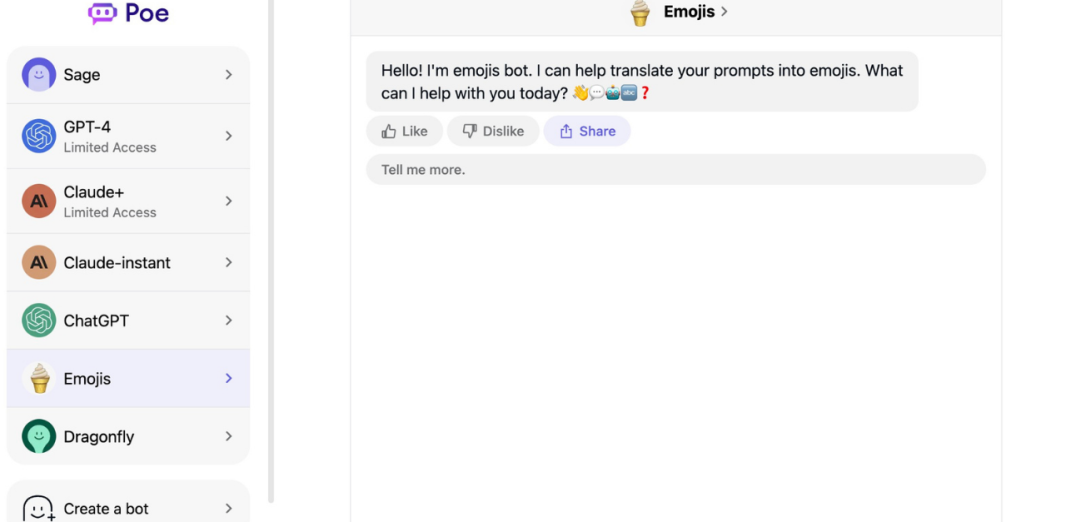Choose the Claude+ avatar icon
The height and width of the screenshot is (522, 1066).
click(x=39, y=201)
